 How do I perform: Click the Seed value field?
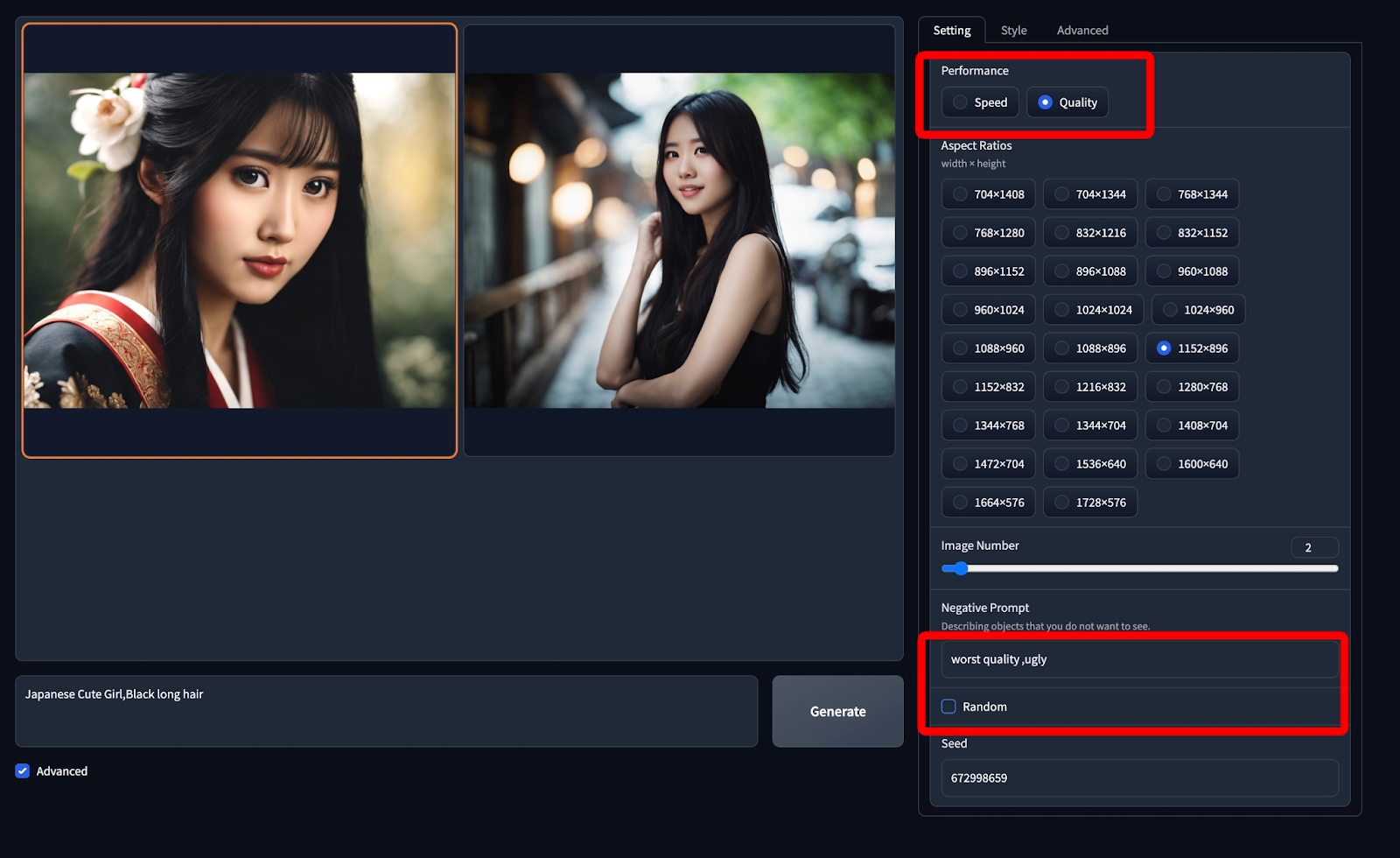1137,777
